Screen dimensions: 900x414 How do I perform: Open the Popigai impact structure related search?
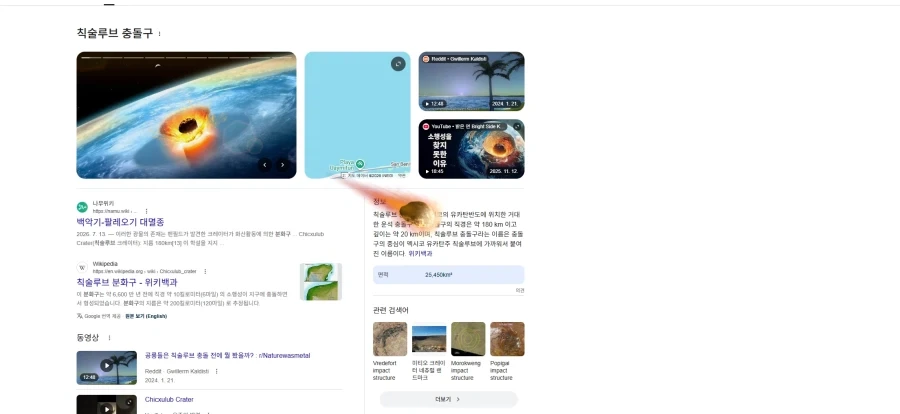click(x=507, y=351)
